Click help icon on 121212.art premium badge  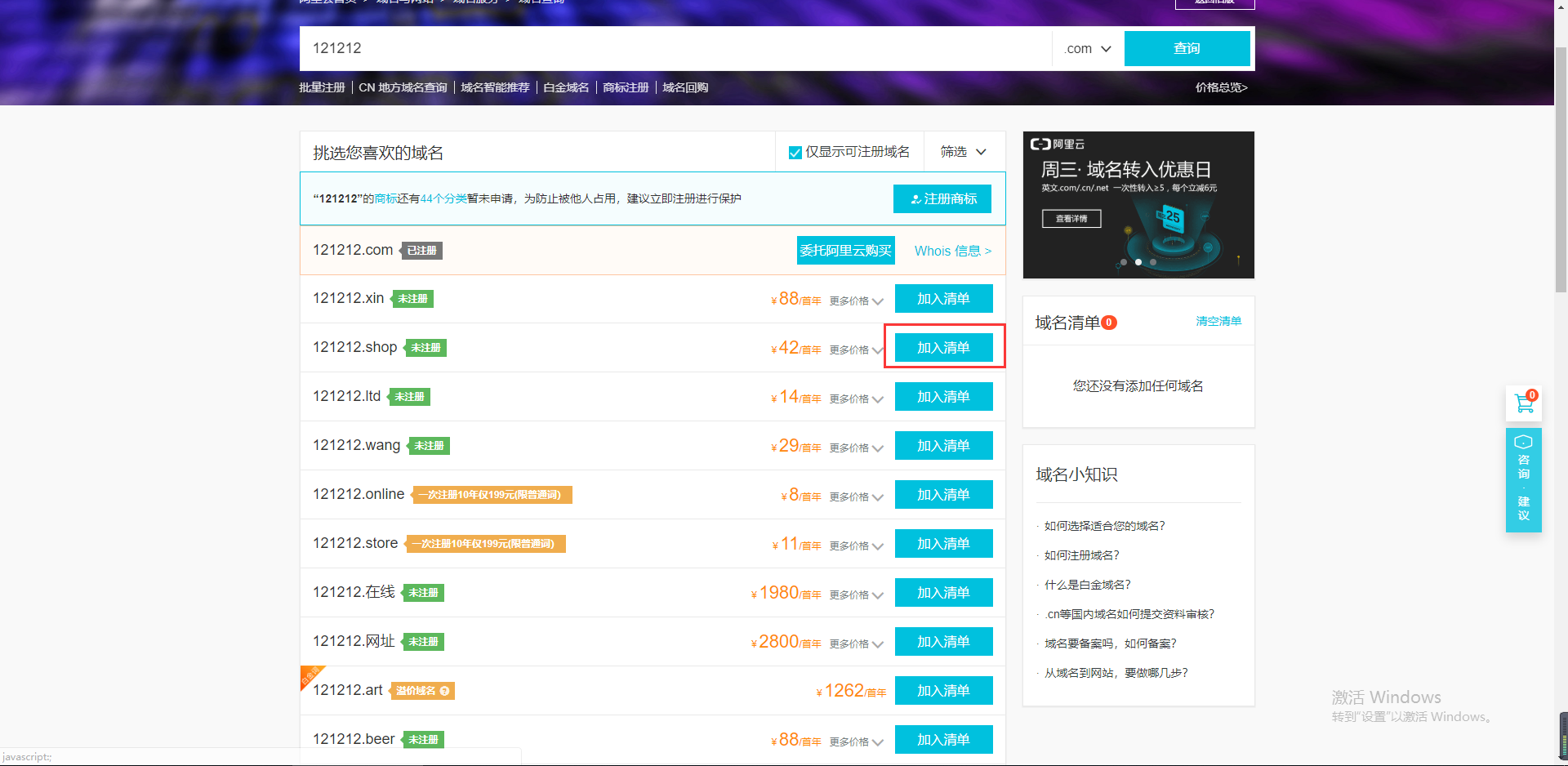tap(444, 691)
